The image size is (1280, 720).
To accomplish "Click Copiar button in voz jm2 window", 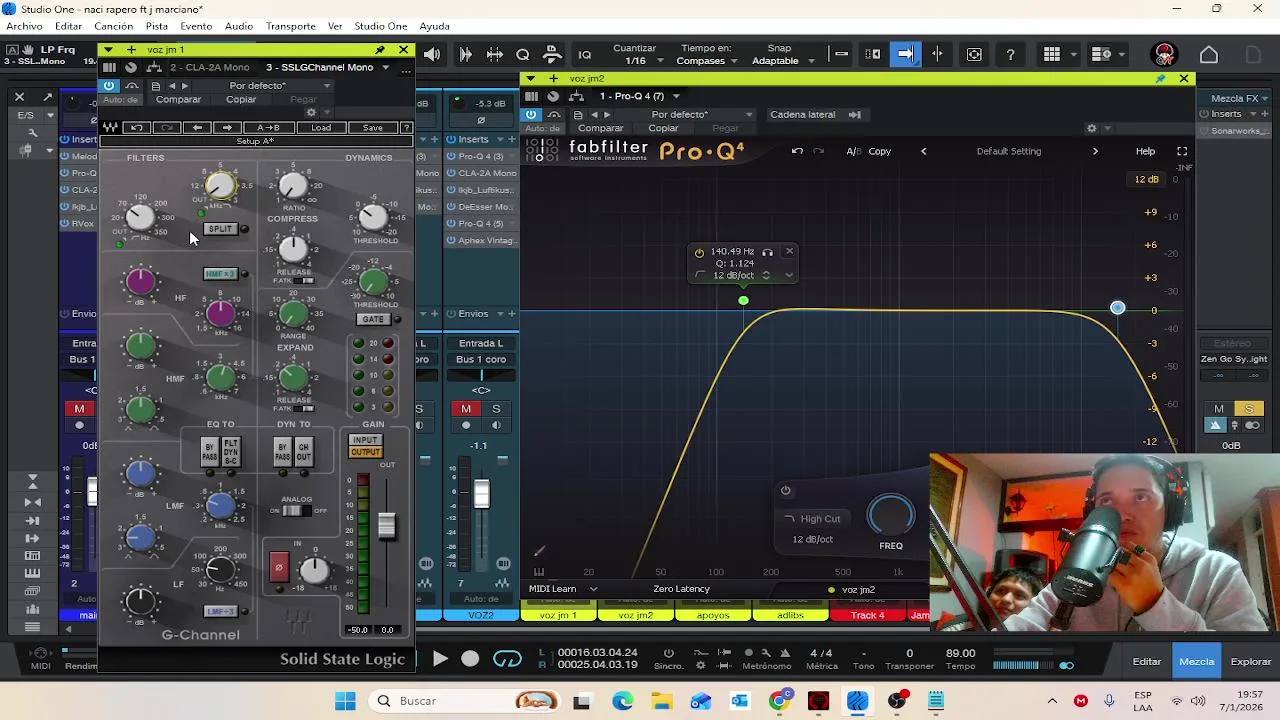I will point(663,128).
